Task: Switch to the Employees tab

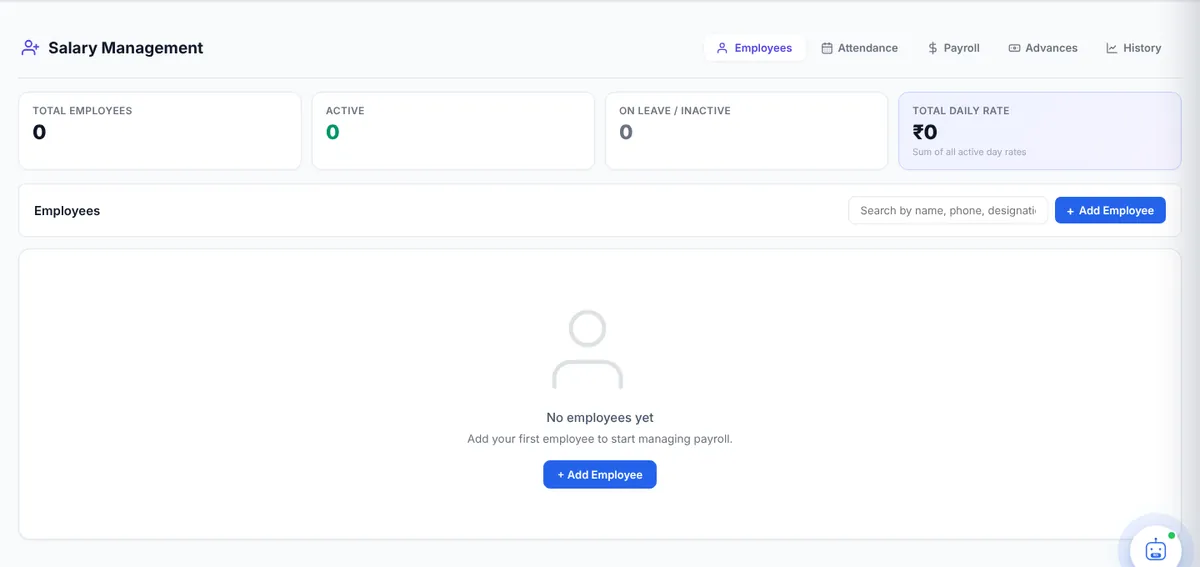Action: 754,48
